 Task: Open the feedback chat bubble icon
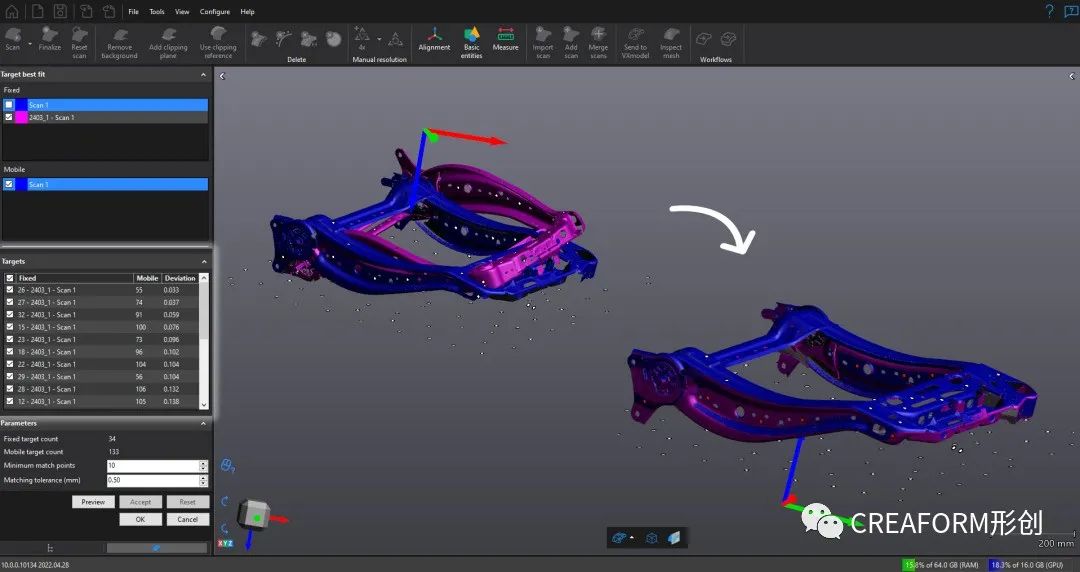click(1071, 11)
